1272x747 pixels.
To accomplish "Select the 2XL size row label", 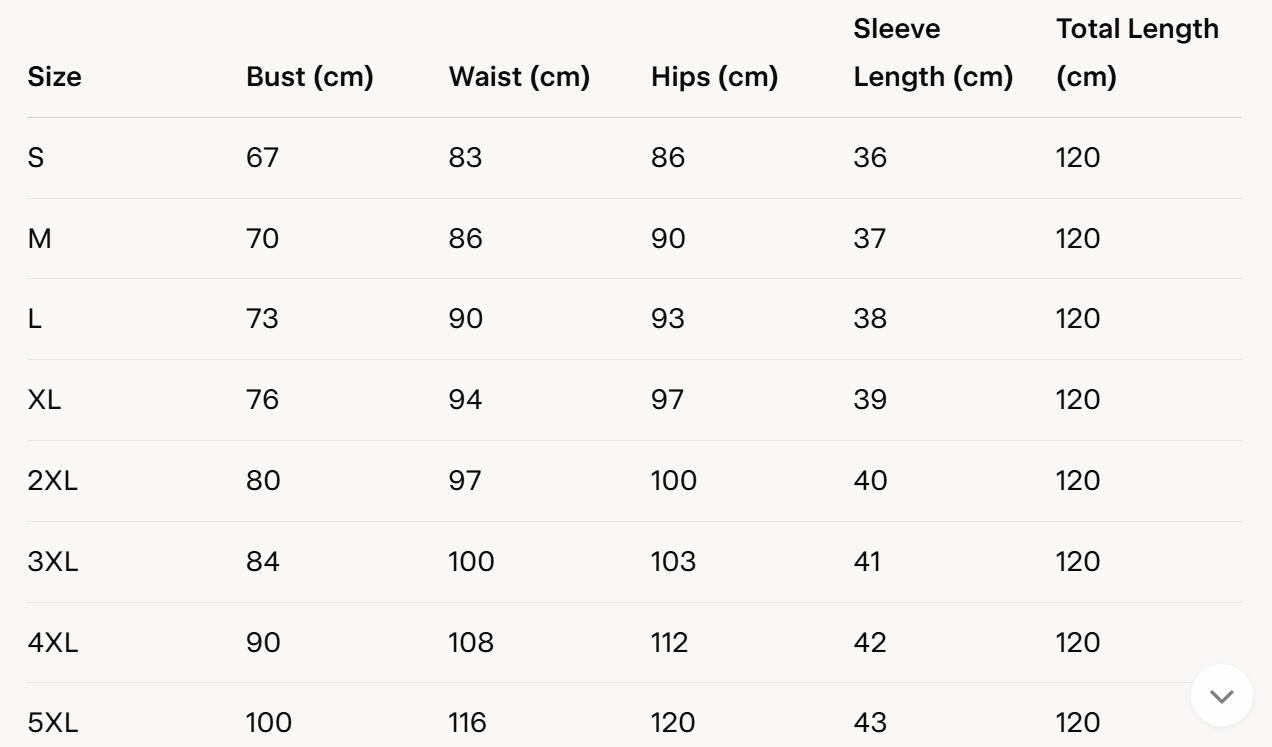I will point(52,481).
